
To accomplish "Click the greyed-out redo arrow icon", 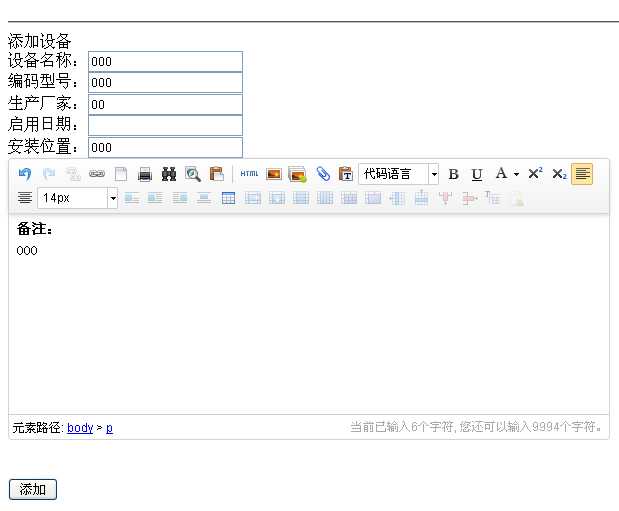I will 49,174.
